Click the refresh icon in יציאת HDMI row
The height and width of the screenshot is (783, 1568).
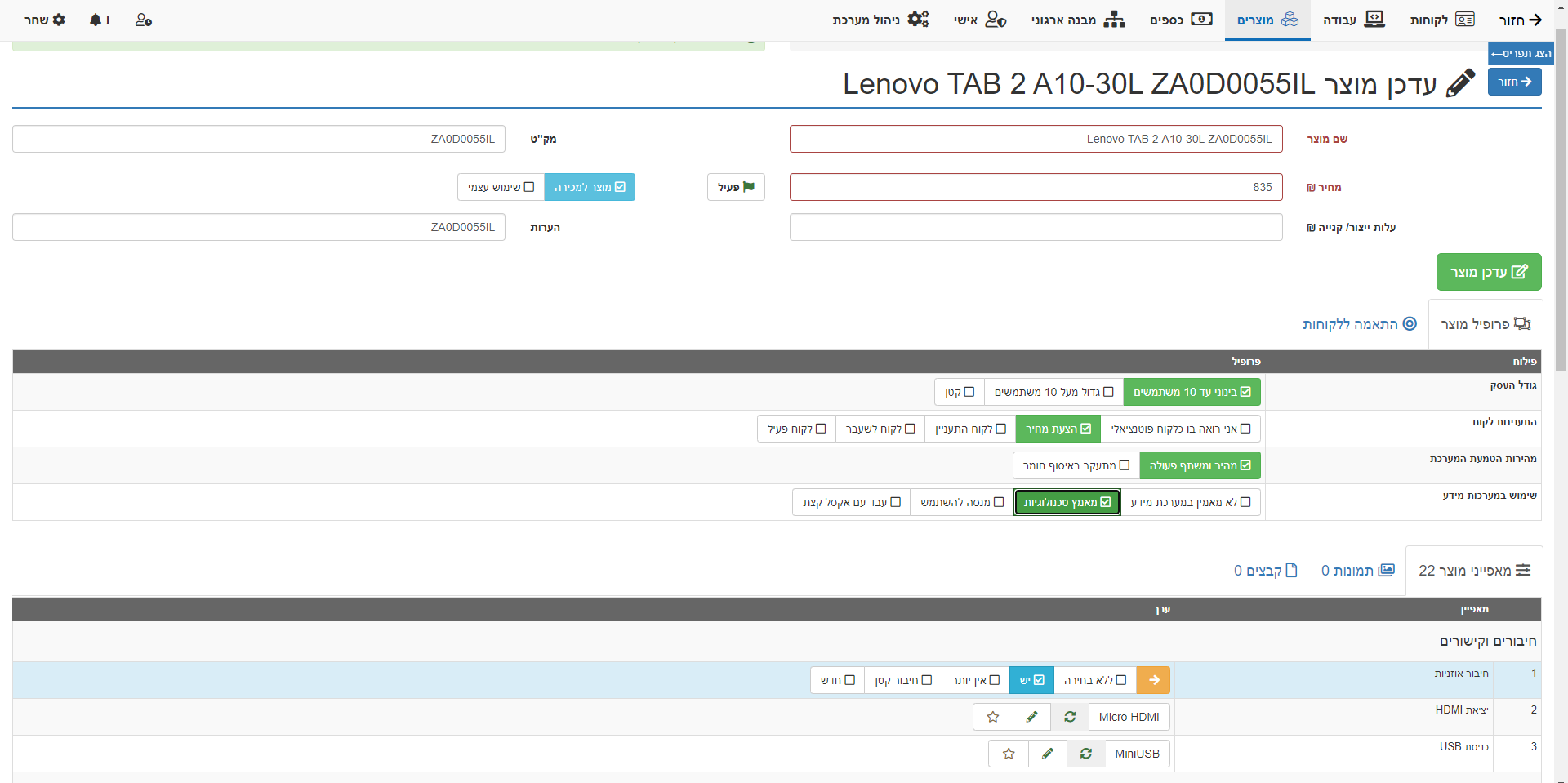pos(1070,717)
